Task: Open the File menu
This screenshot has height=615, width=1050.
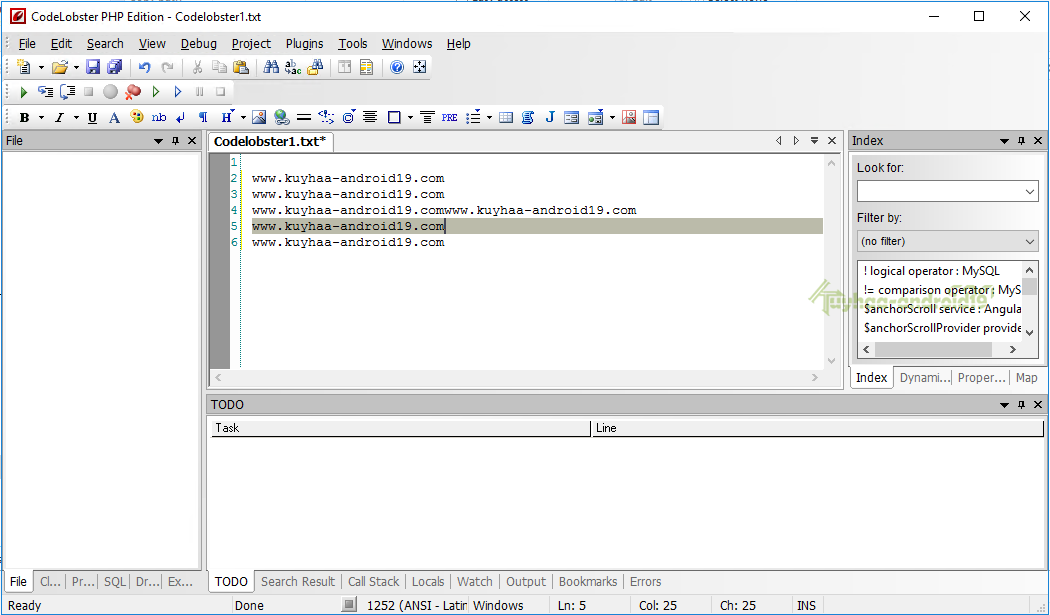Action: click(x=27, y=44)
